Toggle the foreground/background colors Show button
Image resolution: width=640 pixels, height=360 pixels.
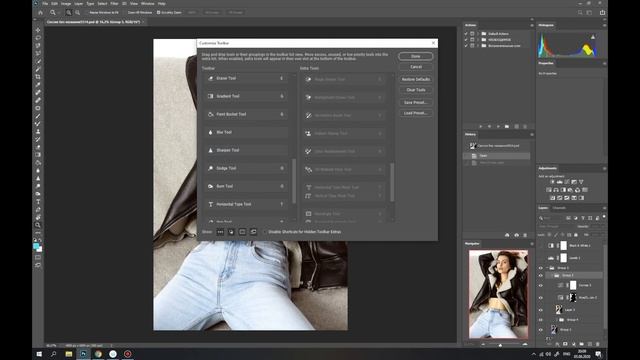pos(231,232)
